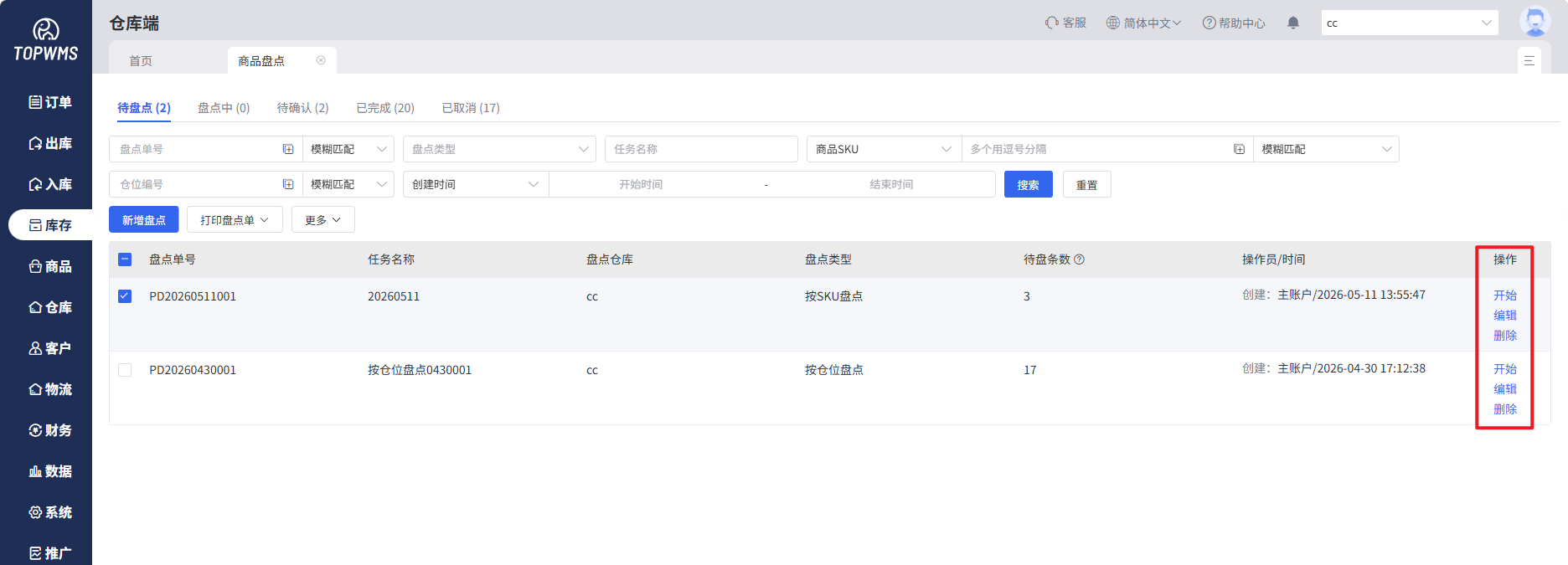Open 模糊匹配 dropdown beside 盘点单号
Viewport: 1568px width, 565px height.
[348, 149]
